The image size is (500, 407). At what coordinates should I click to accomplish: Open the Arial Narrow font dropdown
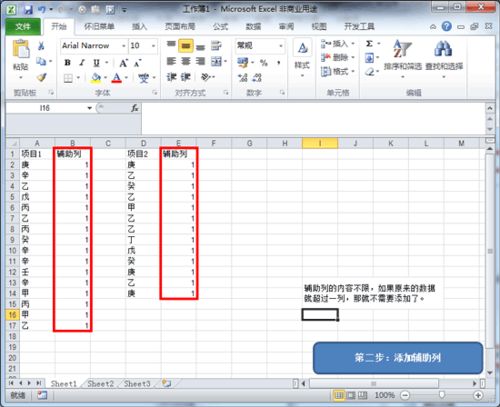(124, 46)
